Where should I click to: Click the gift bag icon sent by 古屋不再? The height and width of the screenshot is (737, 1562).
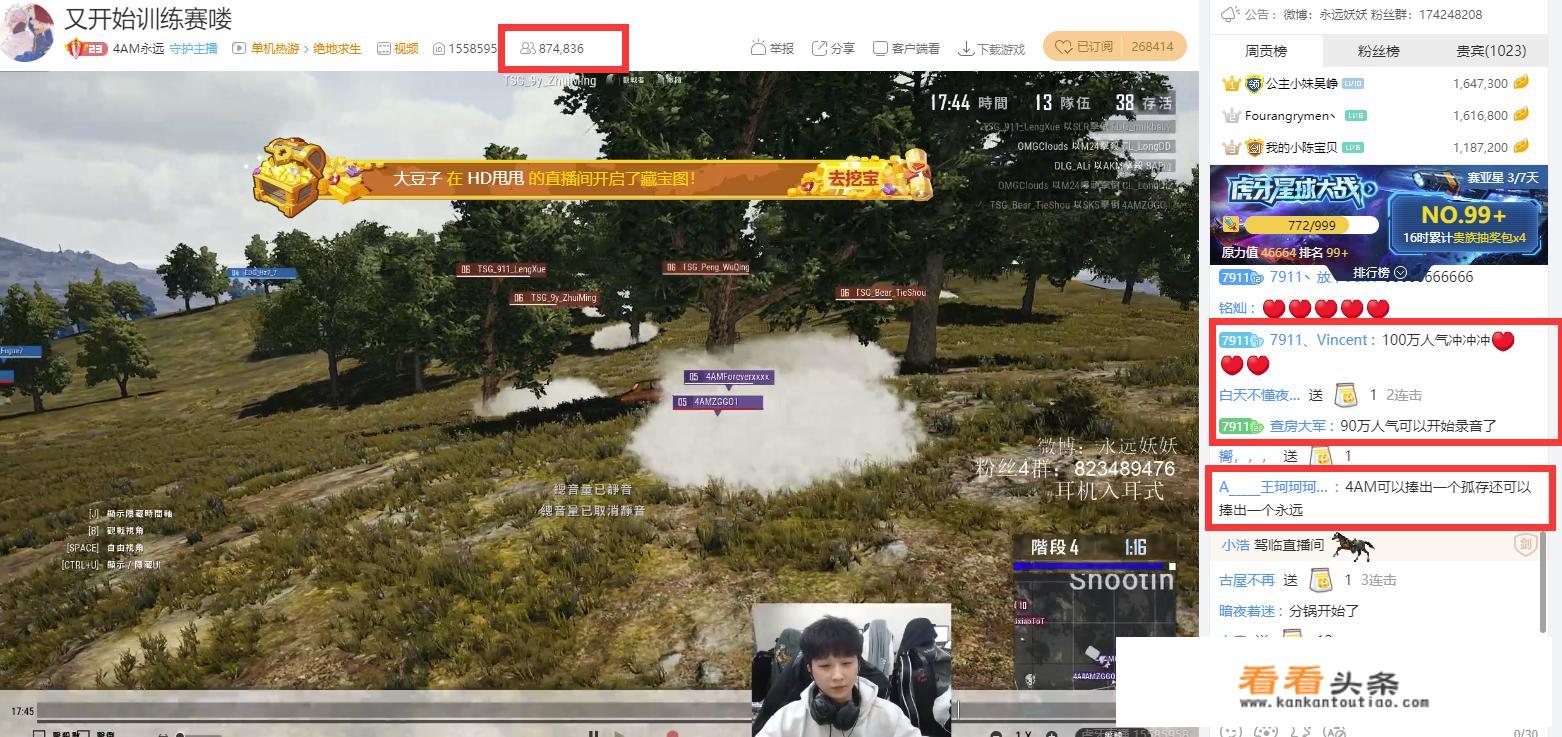[x=1321, y=580]
